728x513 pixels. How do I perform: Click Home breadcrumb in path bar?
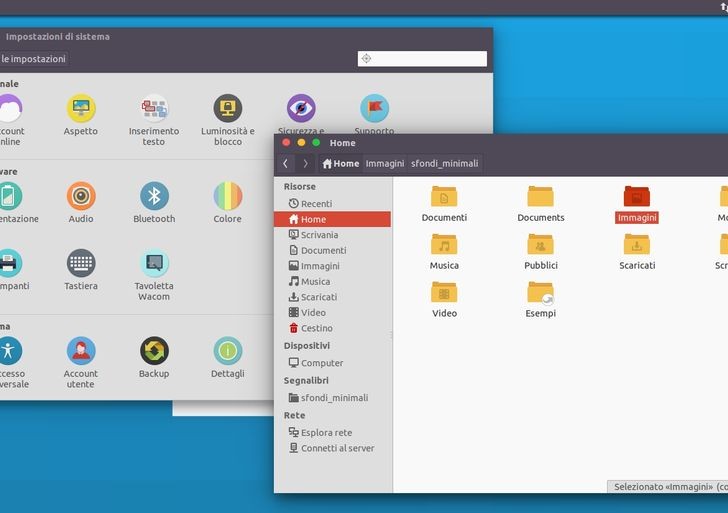coord(341,163)
